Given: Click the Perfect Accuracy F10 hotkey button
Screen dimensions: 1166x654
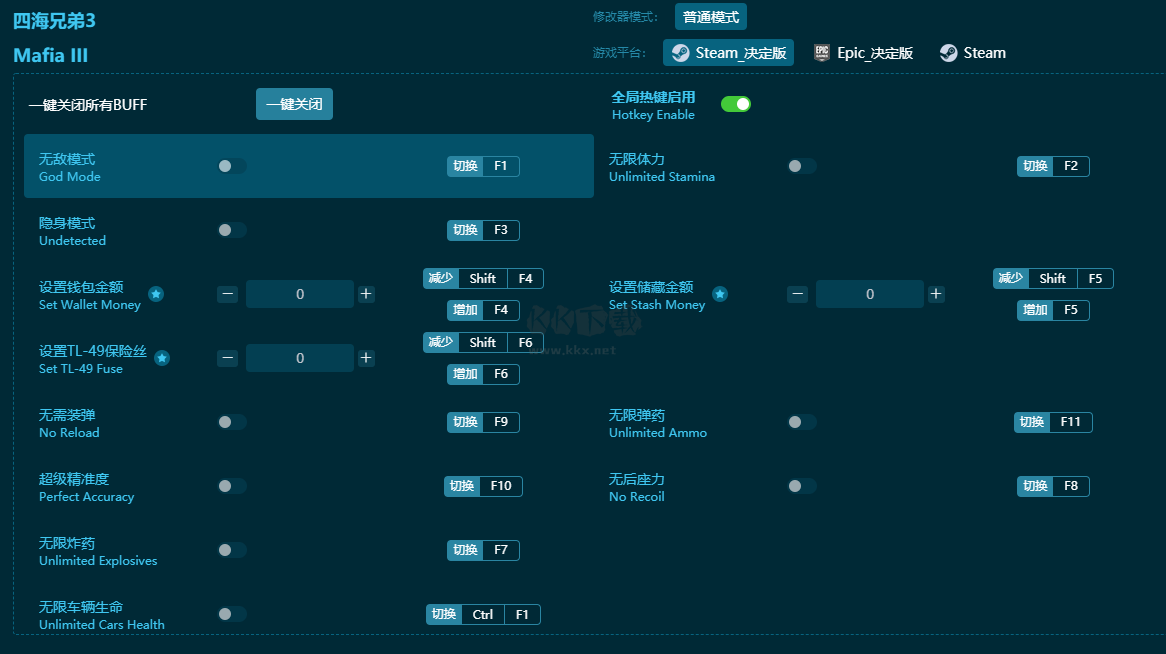Looking at the screenshot, I should [483, 486].
